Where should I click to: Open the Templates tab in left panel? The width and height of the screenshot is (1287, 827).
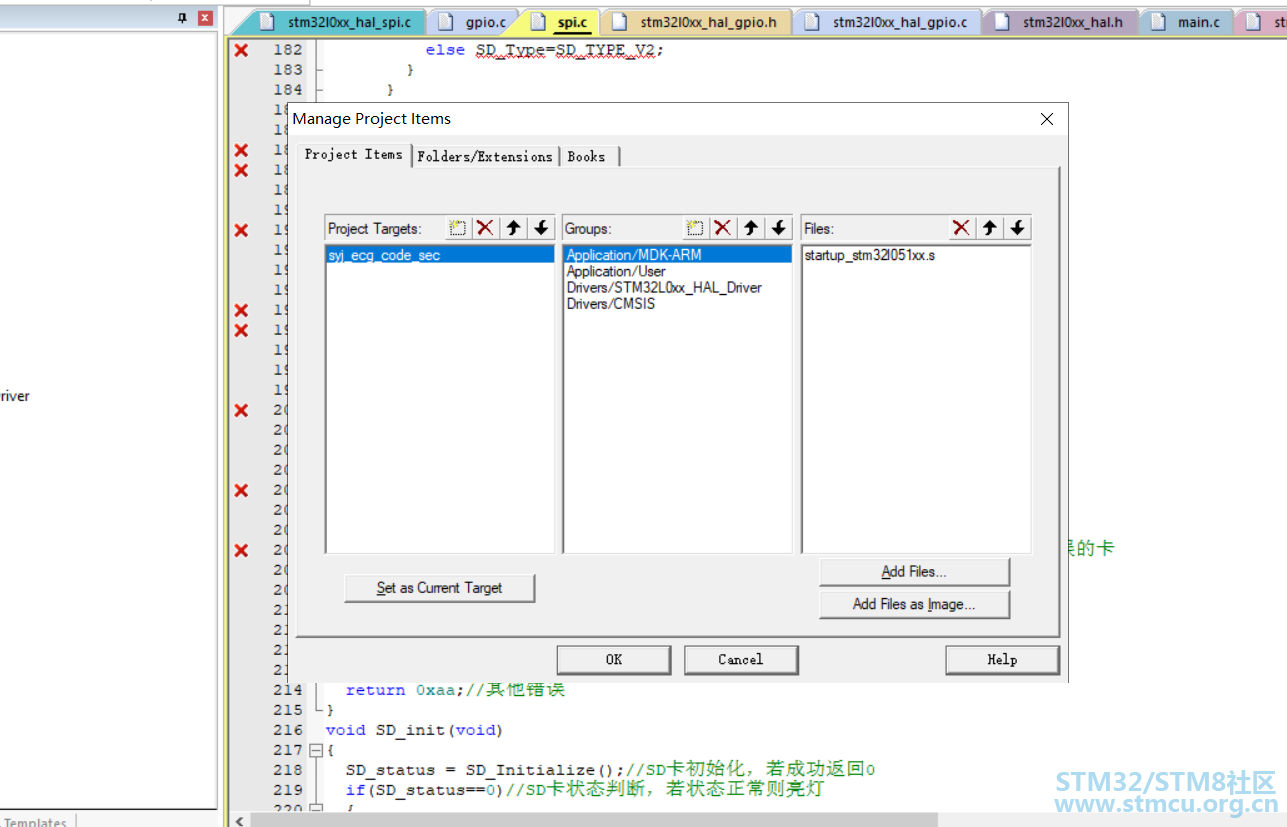click(x=34, y=822)
